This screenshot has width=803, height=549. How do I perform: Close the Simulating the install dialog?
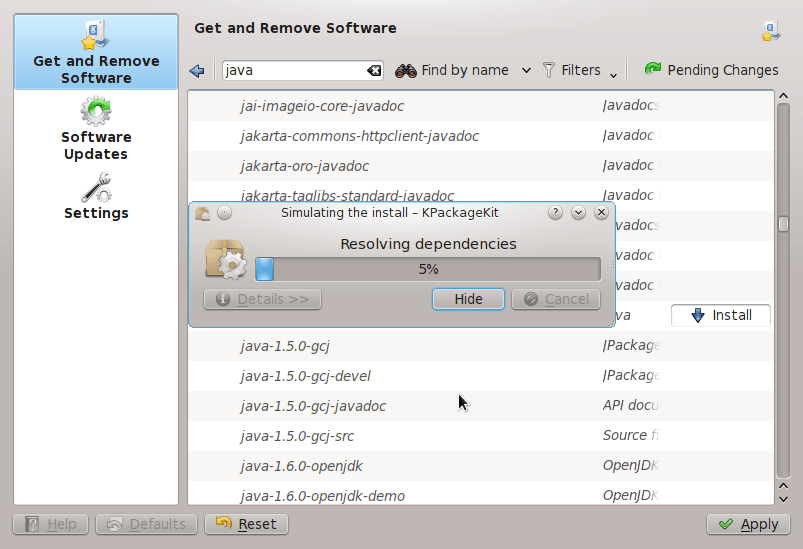pyautogui.click(x=601, y=213)
